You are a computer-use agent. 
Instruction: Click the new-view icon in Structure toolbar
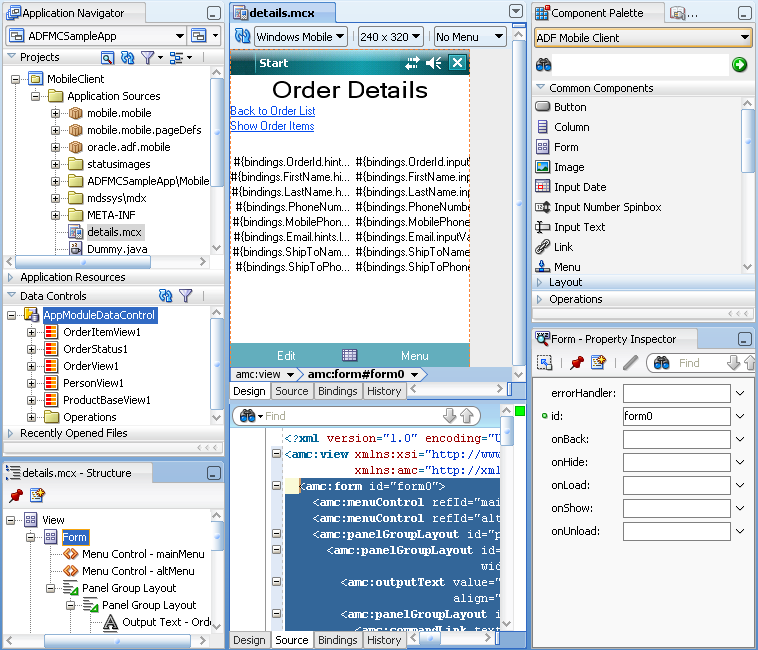37,495
